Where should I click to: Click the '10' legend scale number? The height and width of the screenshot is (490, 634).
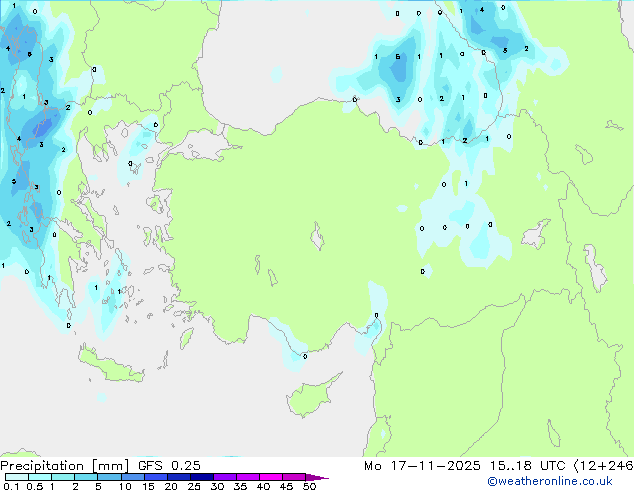pyautogui.click(x=125, y=486)
